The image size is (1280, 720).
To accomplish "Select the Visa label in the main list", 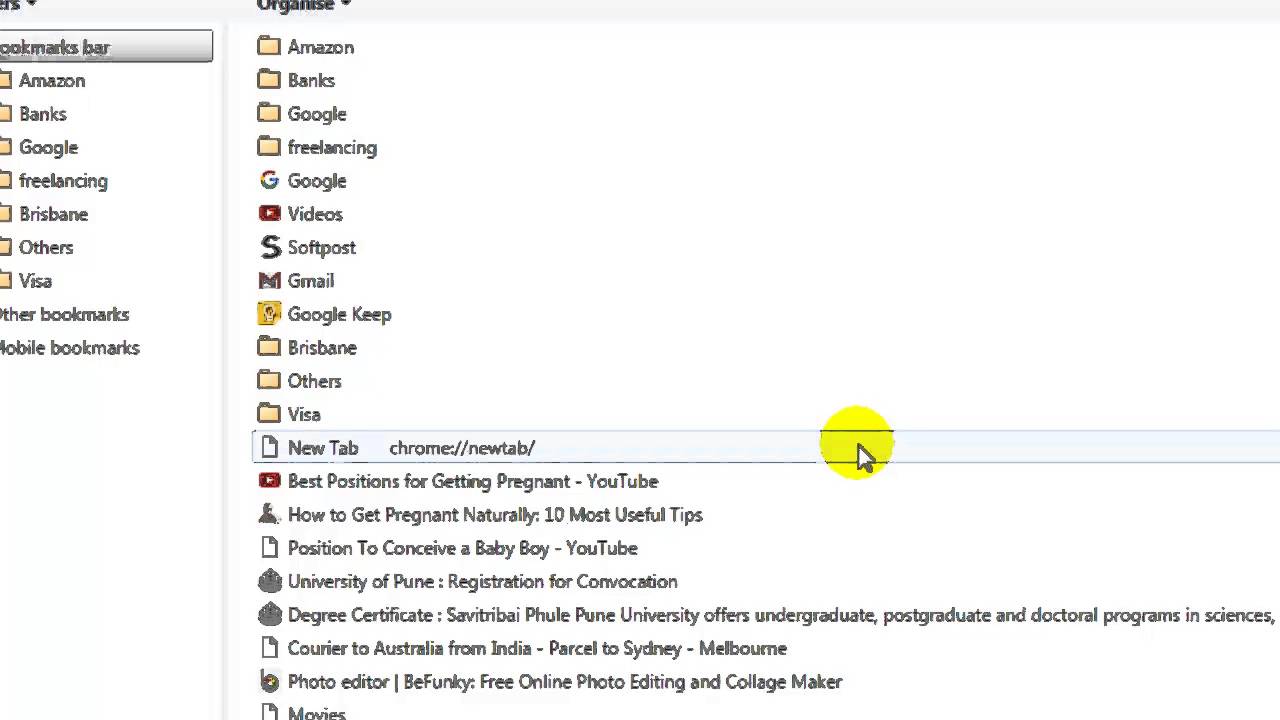I will point(304,415).
